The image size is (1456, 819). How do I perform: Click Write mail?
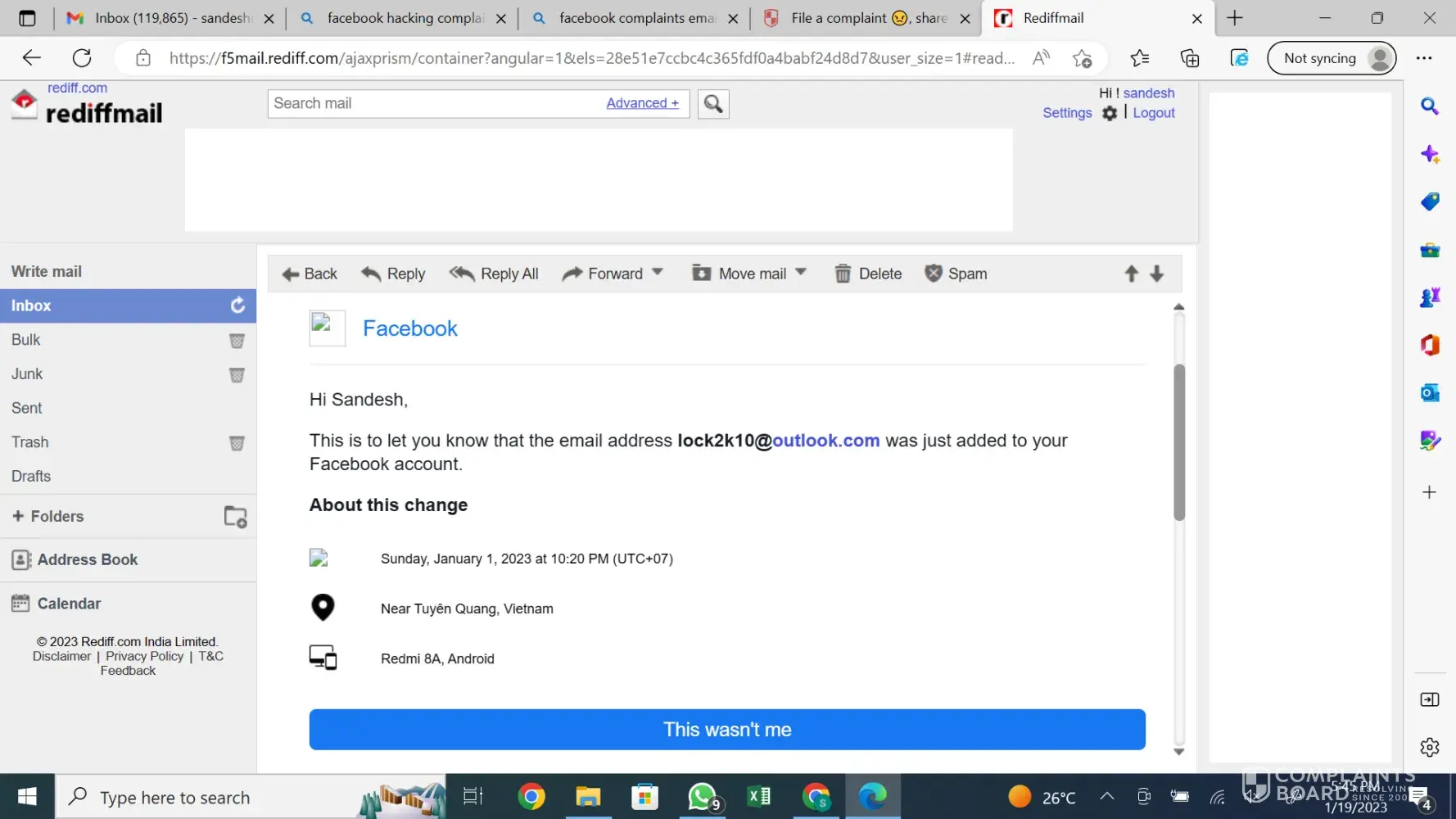[47, 272]
